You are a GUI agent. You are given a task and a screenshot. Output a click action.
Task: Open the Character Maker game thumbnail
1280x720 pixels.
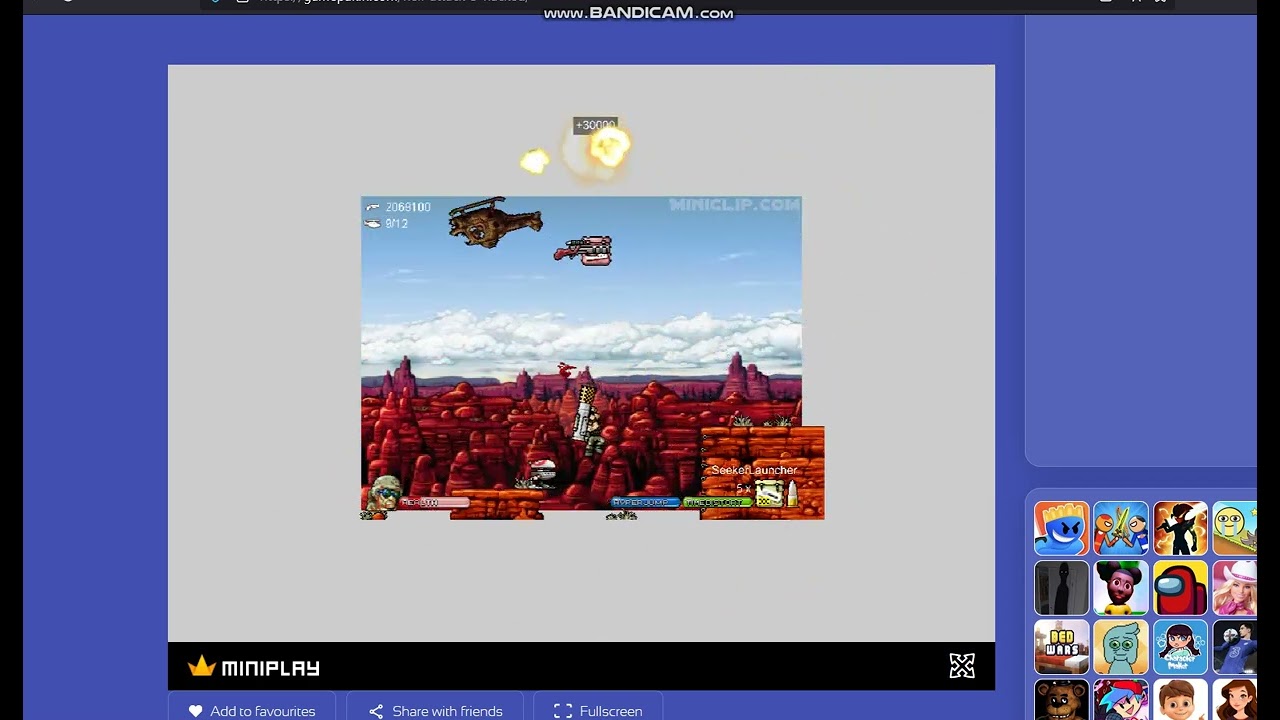[x=1180, y=647]
